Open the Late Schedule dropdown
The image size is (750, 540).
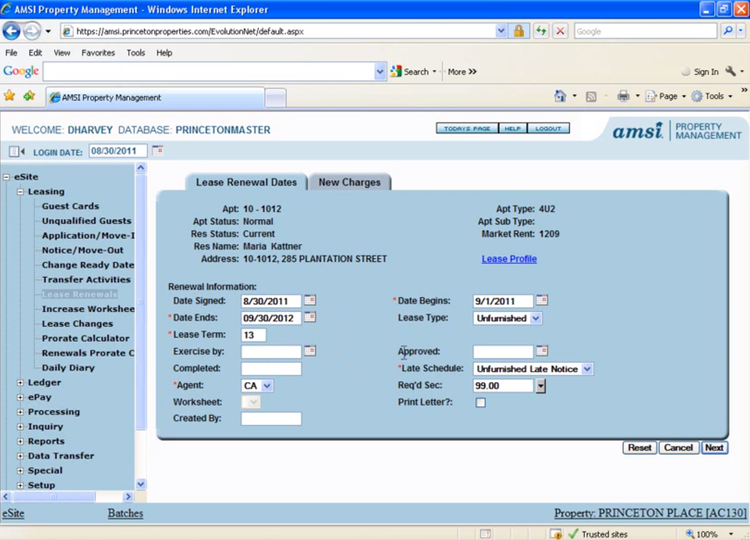(587, 369)
